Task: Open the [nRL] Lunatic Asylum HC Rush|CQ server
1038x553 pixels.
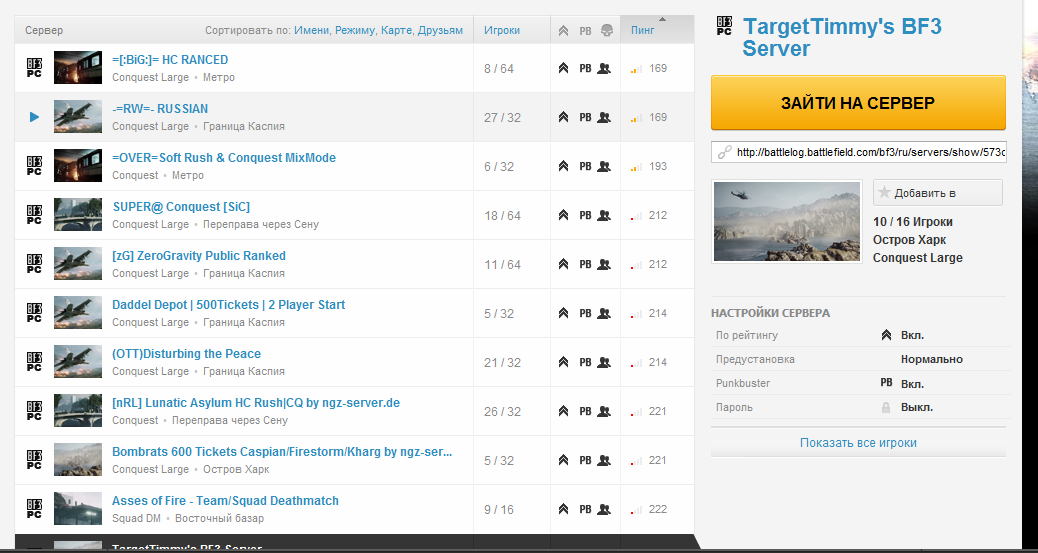Action: 256,403
